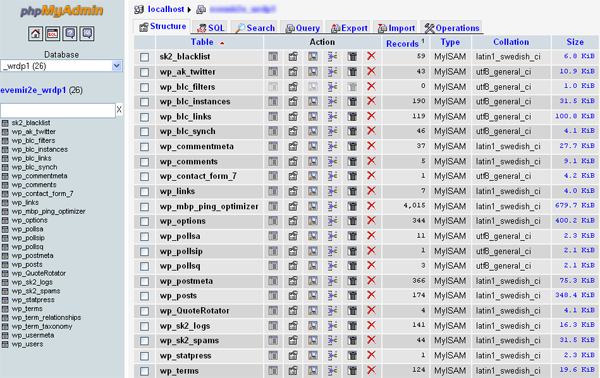Screen dimensions: 600x378
Task: Open the wp_mbp_ping_optimizer table name link
Action: click(209, 207)
